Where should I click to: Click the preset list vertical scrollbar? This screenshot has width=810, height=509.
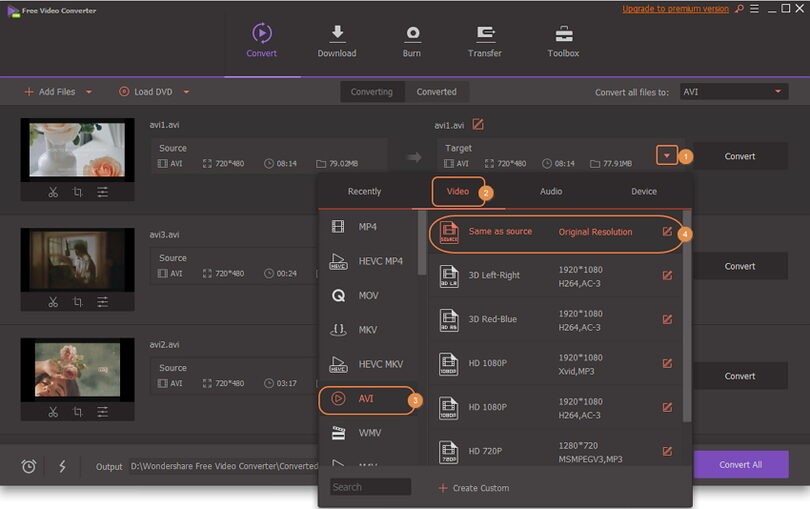coord(687,316)
